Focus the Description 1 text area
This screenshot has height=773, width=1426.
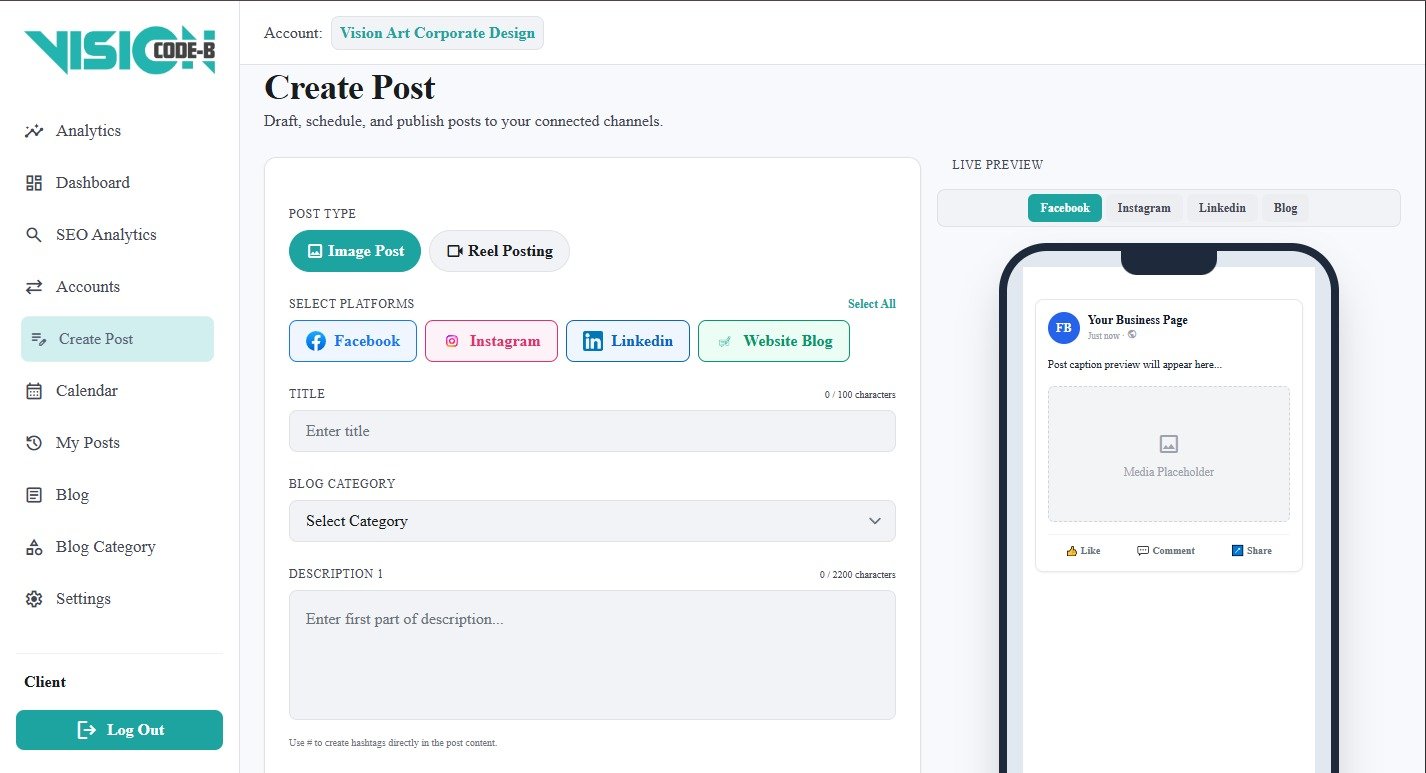pyautogui.click(x=592, y=655)
